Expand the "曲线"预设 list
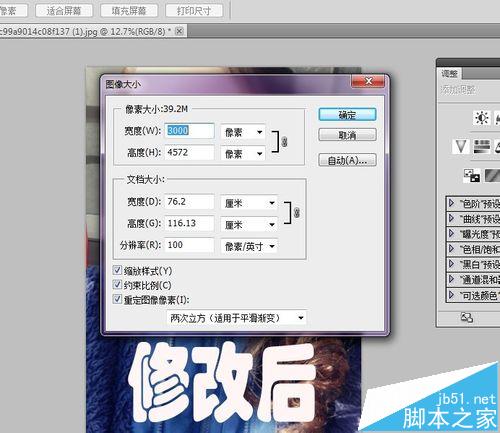The width and height of the screenshot is (500, 433). click(452, 218)
